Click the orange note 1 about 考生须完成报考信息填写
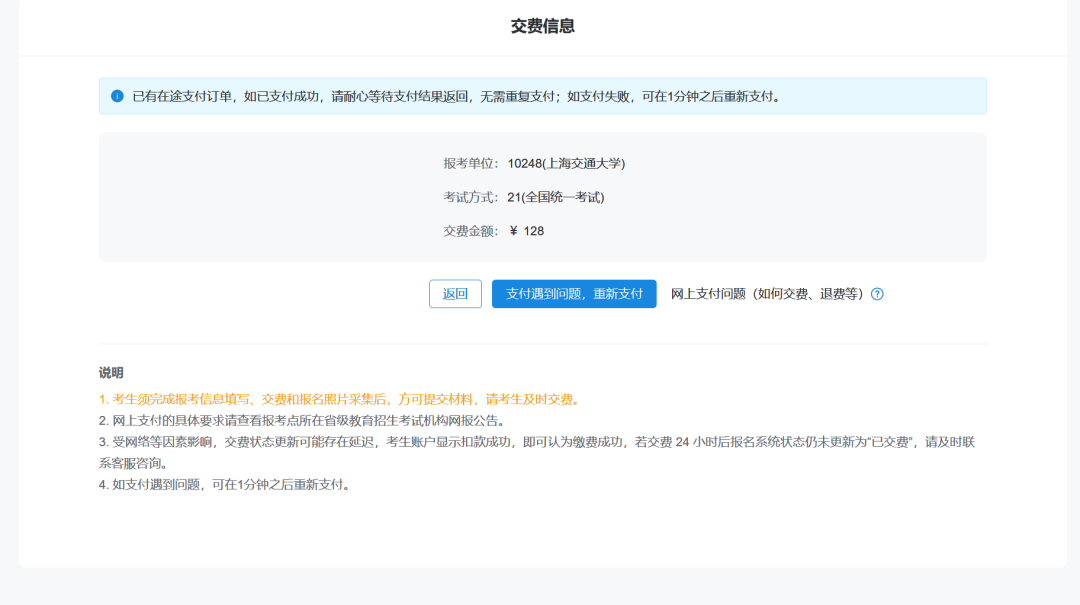This screenshot has width=1080, height=605. point(340,400)
